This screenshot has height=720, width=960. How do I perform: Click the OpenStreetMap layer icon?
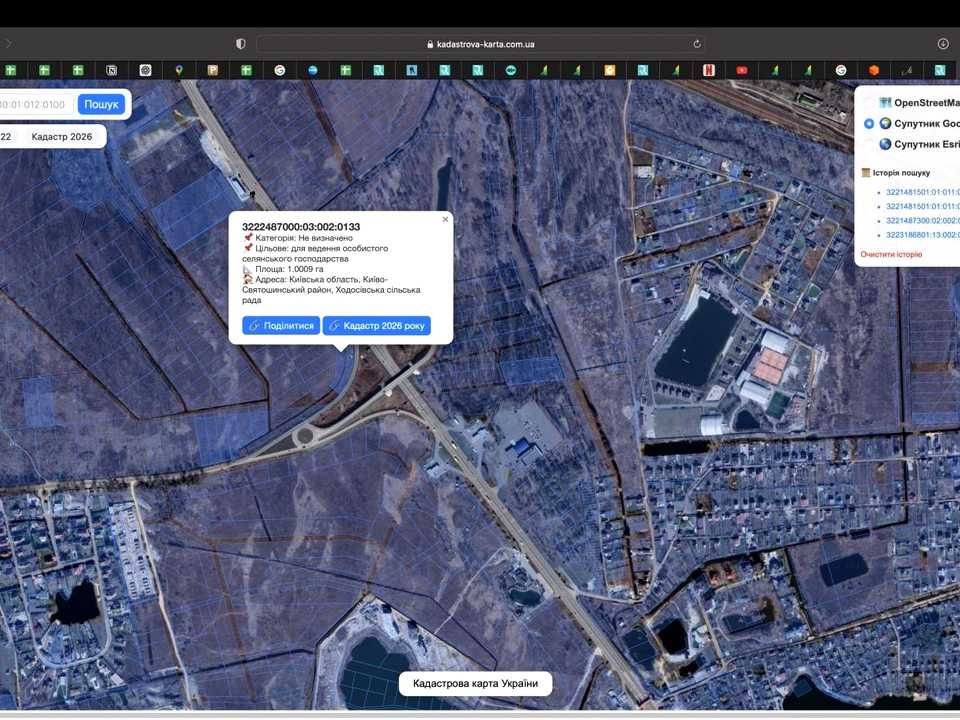coord(885,102)
